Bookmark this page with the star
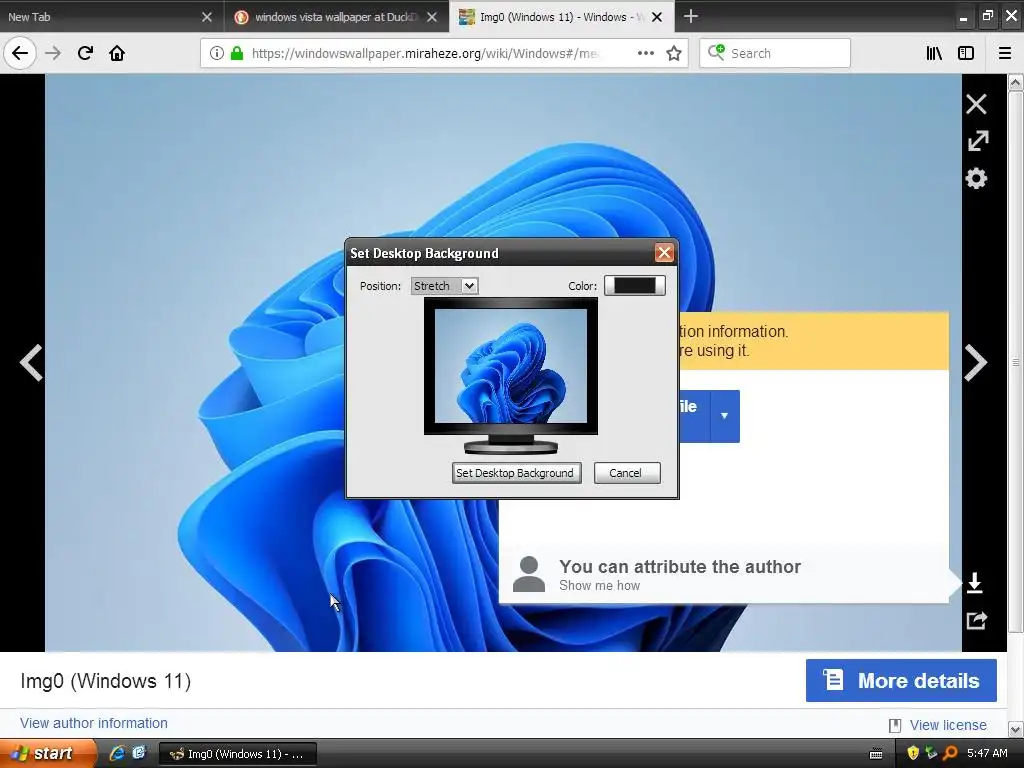The width and height of the screenshot is (1024, 768). 674,53
